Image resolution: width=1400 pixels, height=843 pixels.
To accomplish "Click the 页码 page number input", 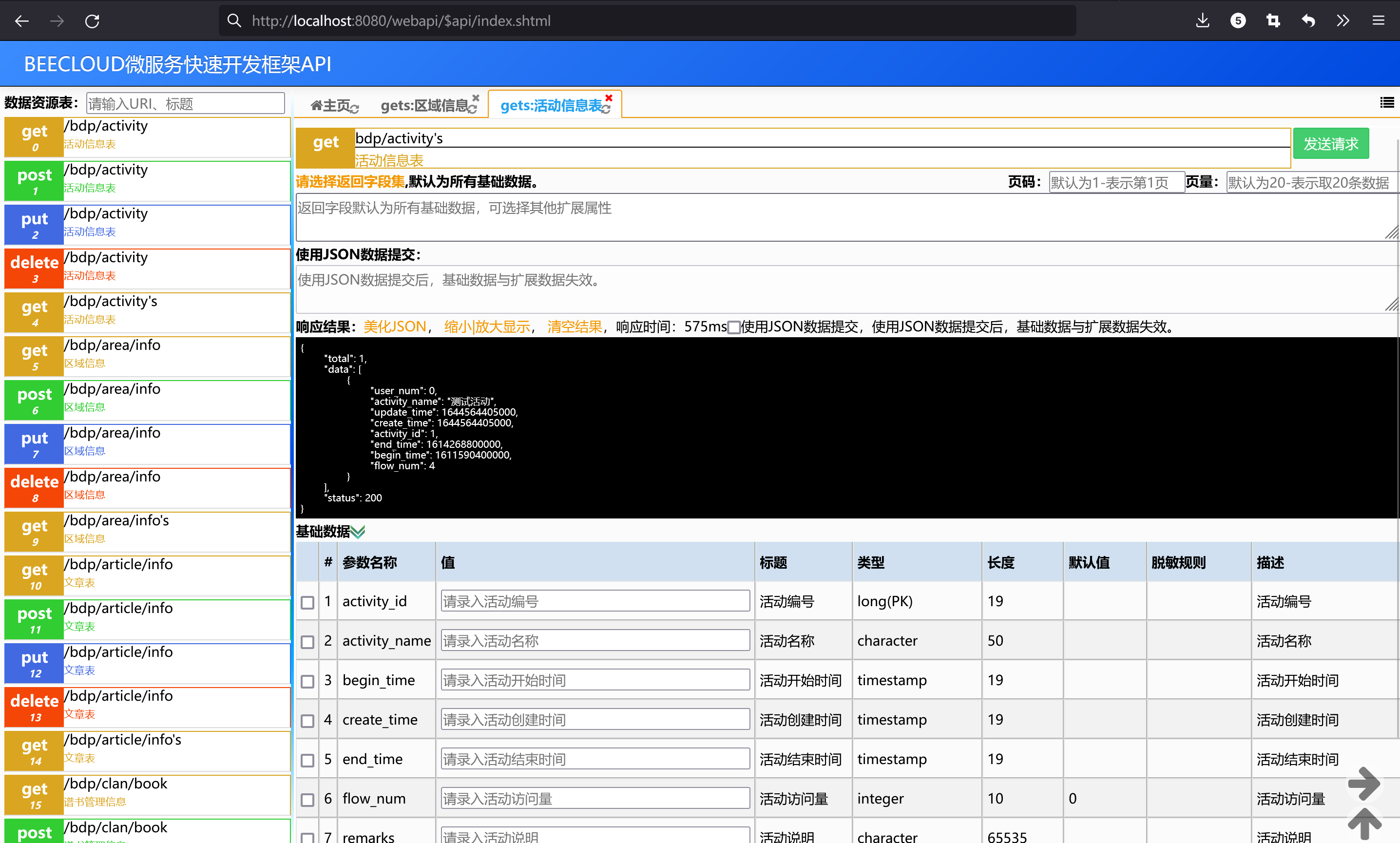I will [1116, 182].
